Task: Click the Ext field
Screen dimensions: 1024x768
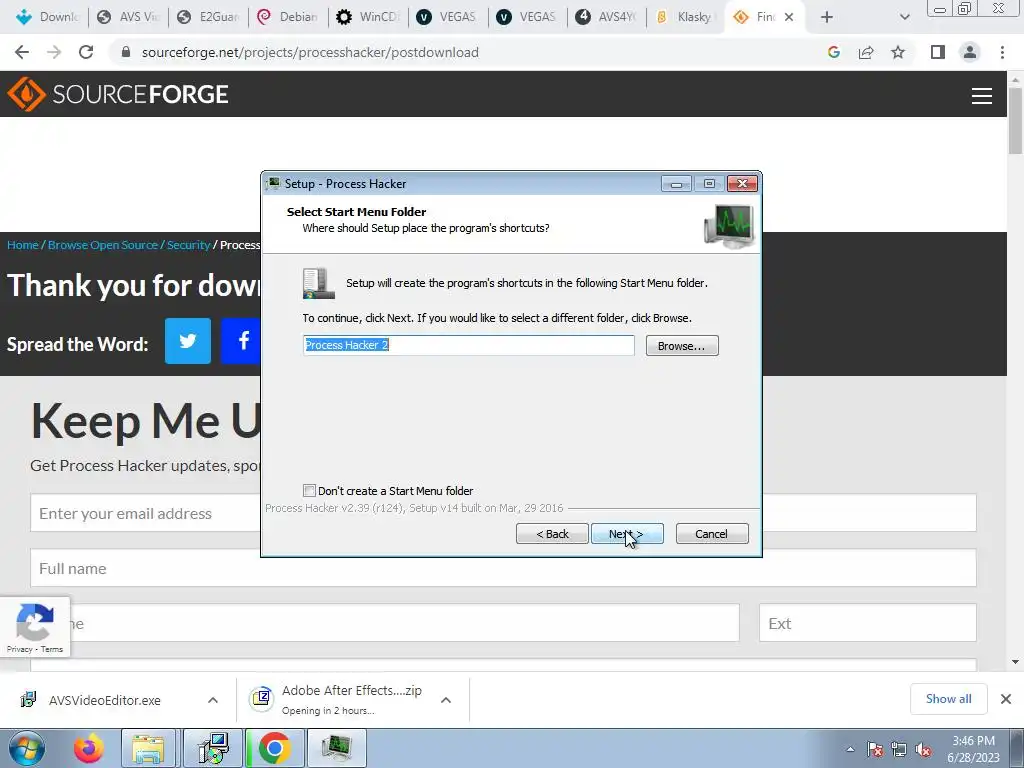Action: click(x=867, y=623)
